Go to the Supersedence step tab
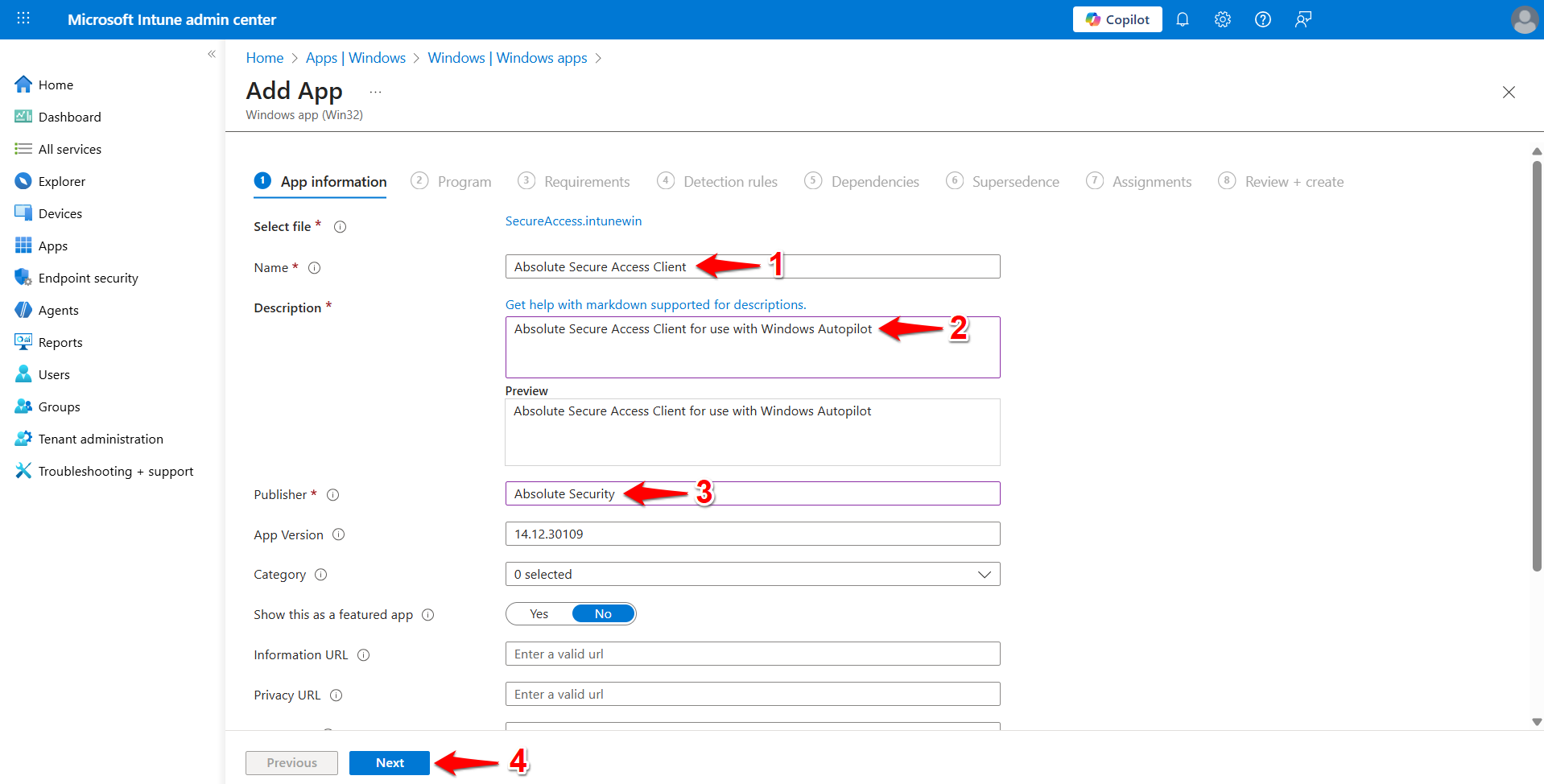Viewport: 1544px width, 784px height. tap(1002, 181)
